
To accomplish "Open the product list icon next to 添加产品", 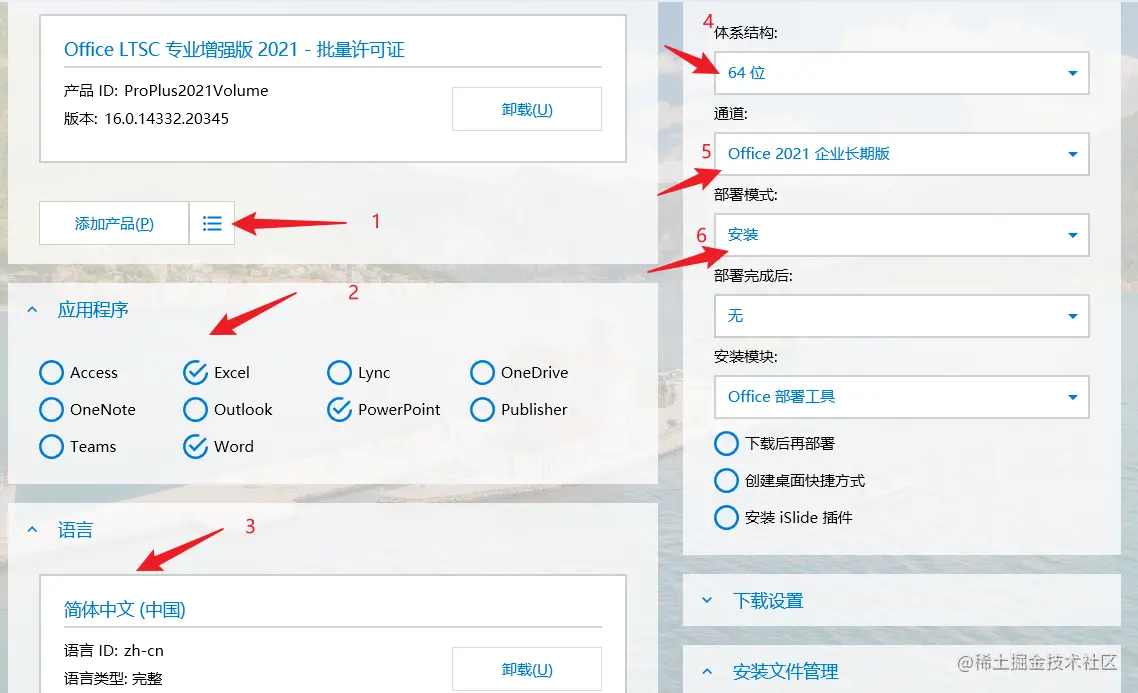I will click(212, 224).
